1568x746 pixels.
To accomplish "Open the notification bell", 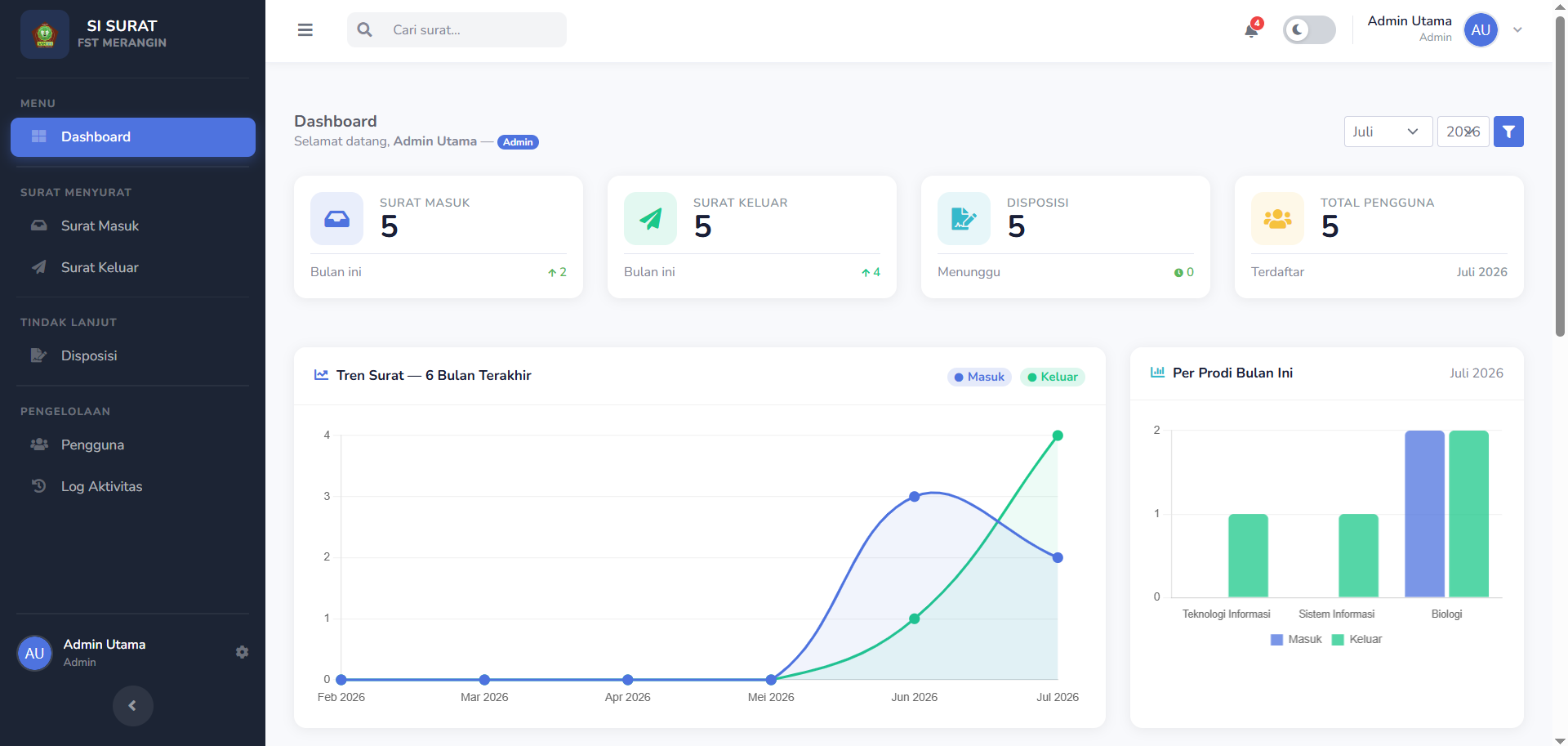I will point(1251,30).
